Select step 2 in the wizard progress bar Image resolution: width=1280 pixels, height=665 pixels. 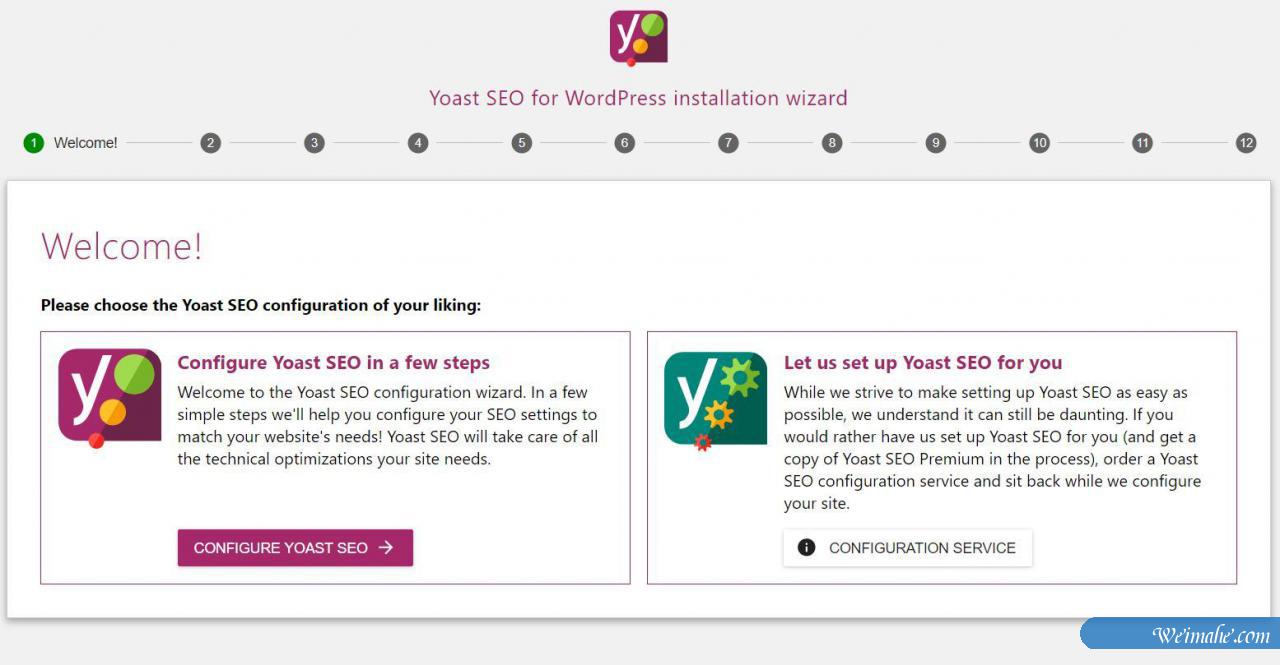click(x=210, y=142)
